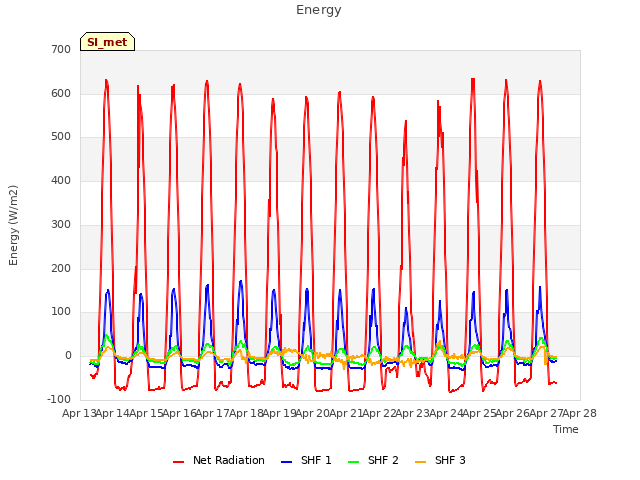Image resolution: width=640 pixels, height=480 pixels.
Task: Click the orange SHF 3 legend swatch
Action: pos(420,462)
